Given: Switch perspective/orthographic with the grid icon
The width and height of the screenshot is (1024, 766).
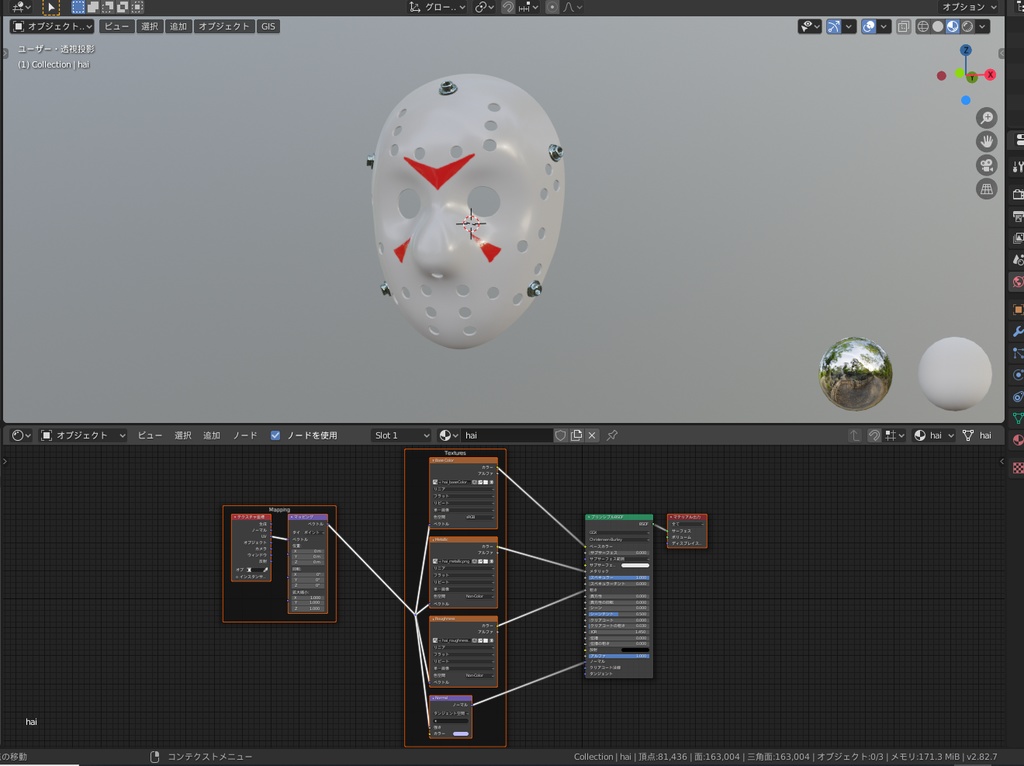Looking at the screenshot, I should click(x=986, y=189).
